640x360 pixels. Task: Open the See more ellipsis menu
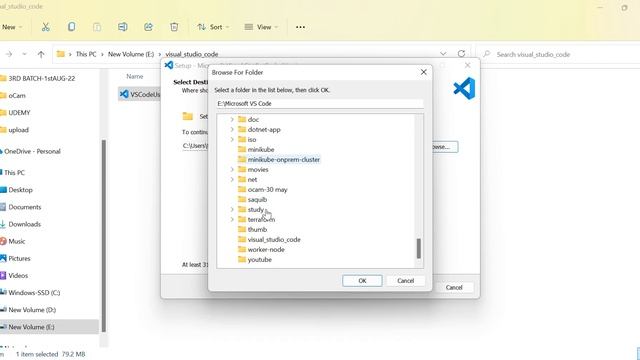coord(300,27)
